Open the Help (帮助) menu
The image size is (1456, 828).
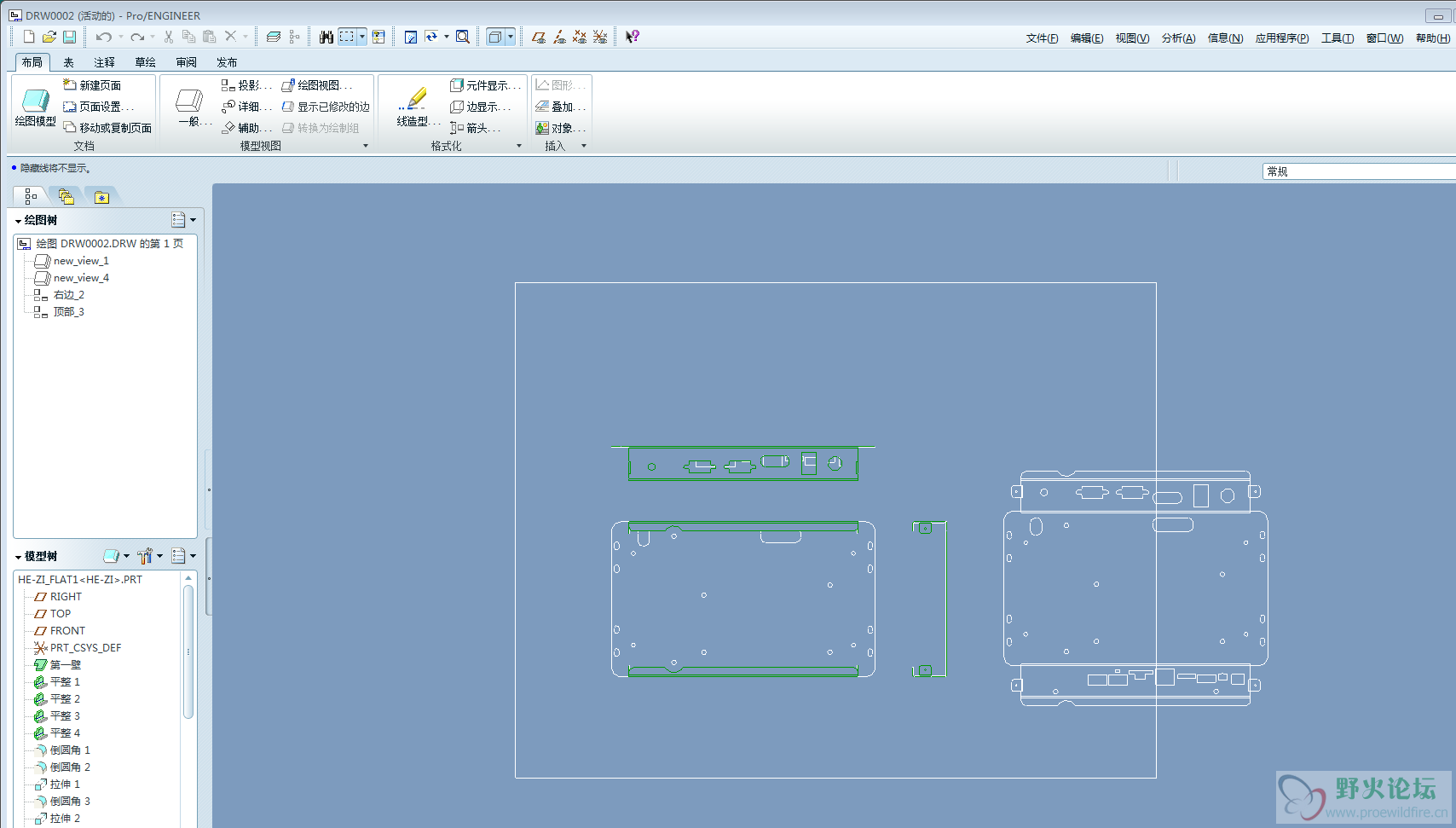[1433, 38]
